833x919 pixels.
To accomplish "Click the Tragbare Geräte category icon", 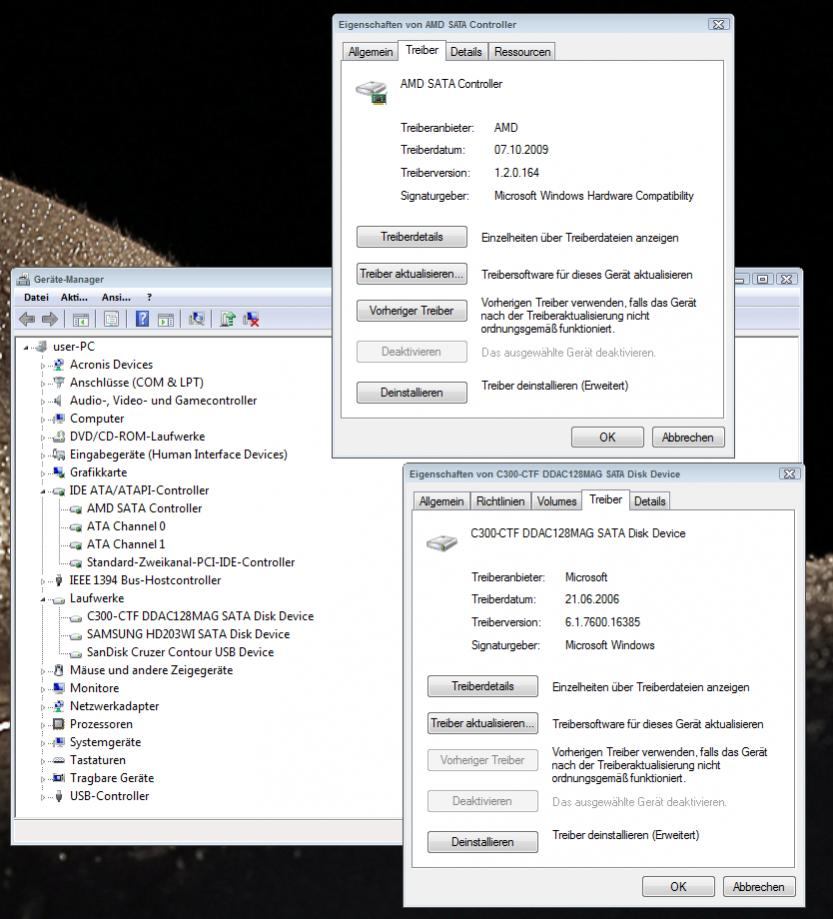I will [x=58, y=778].
